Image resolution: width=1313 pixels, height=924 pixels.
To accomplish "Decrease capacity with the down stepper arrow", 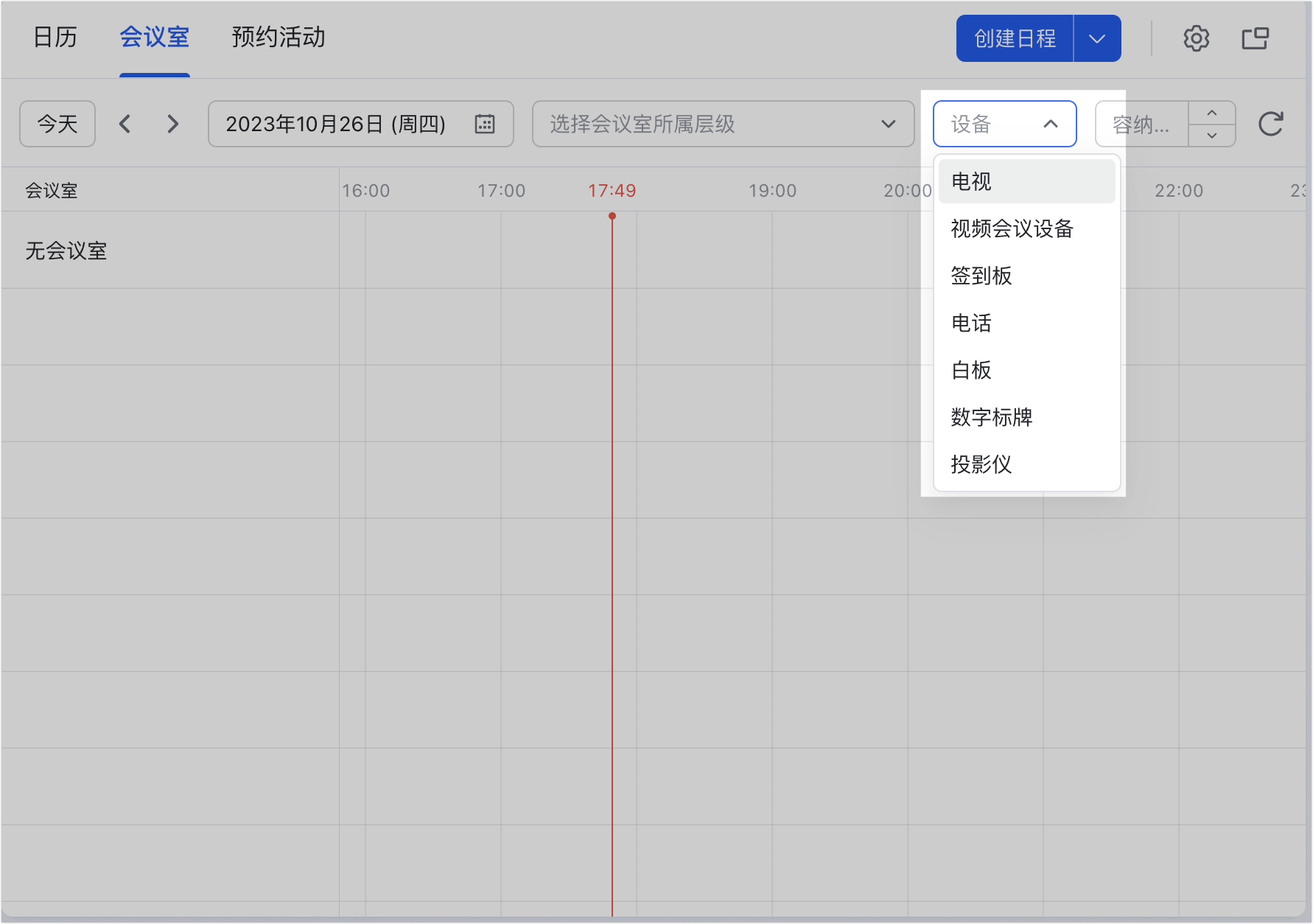I will [1211, 136].
